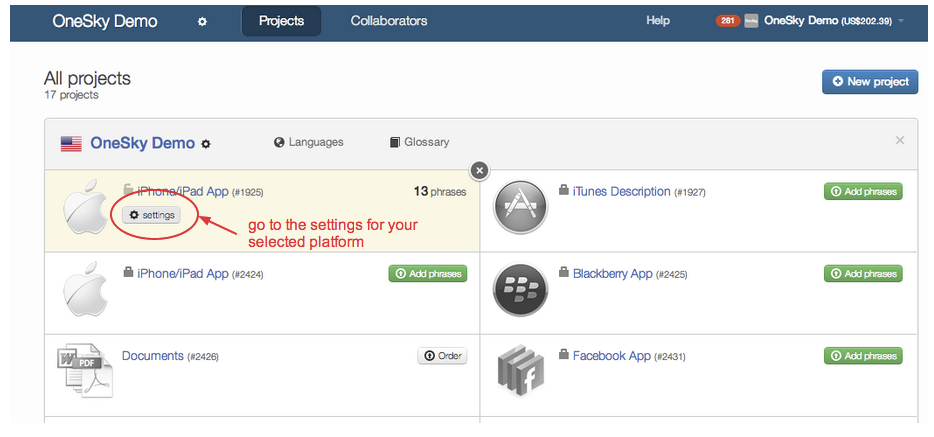The image size is (934, 437).
Task: Click the '13 phrases' count
Action: click(440, 192)
